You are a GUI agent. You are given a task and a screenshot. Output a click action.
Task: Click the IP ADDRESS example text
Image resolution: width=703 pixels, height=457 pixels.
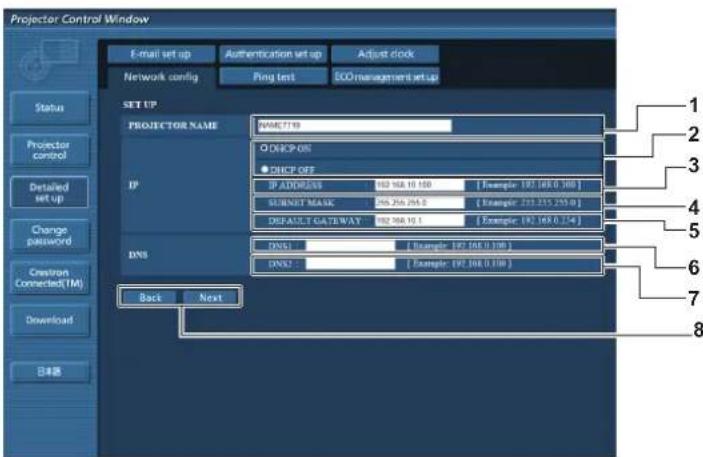529,185
